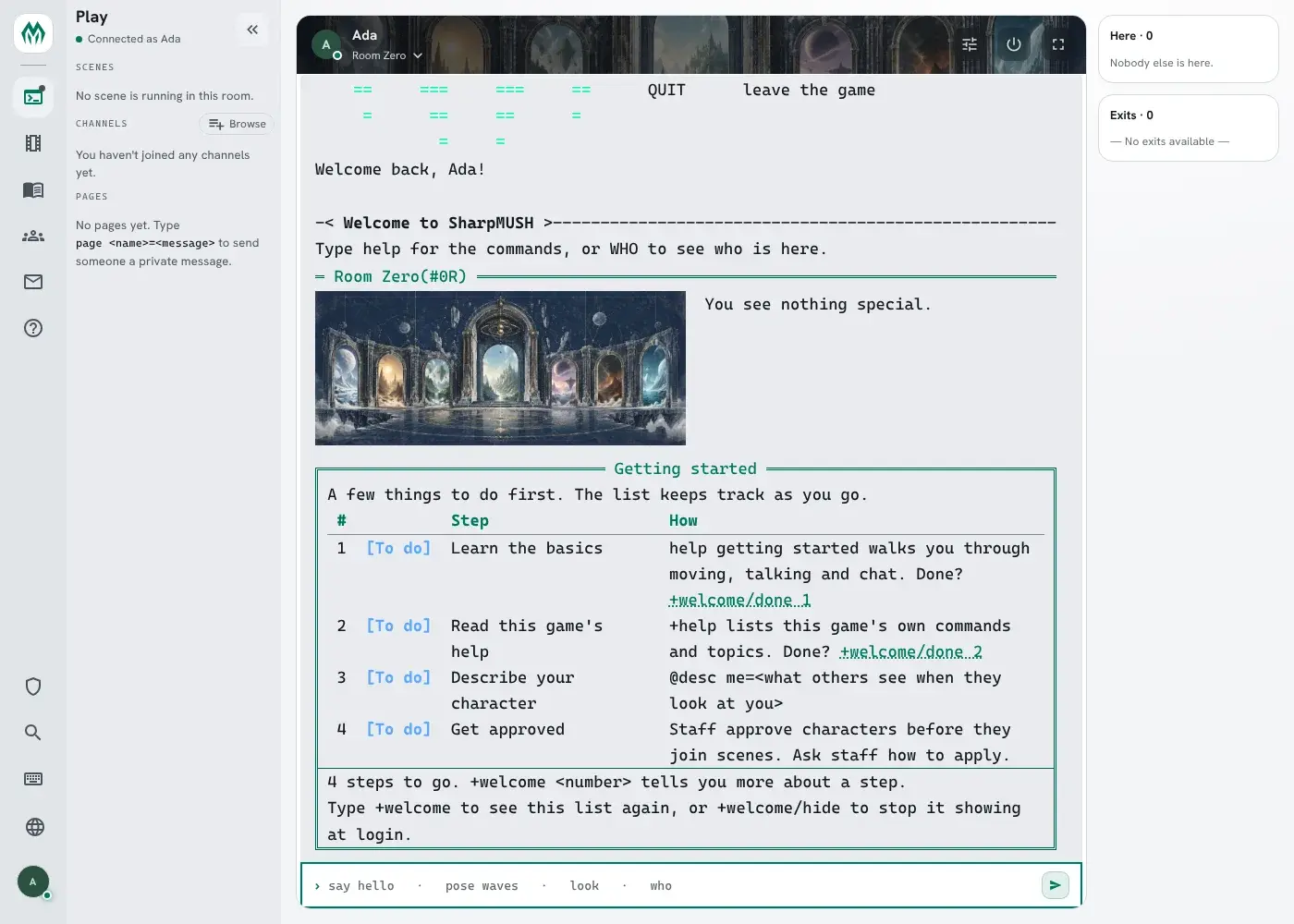Click the PAGES section label
Viewport: 1294px width, 924px height.
click(92, 197)
